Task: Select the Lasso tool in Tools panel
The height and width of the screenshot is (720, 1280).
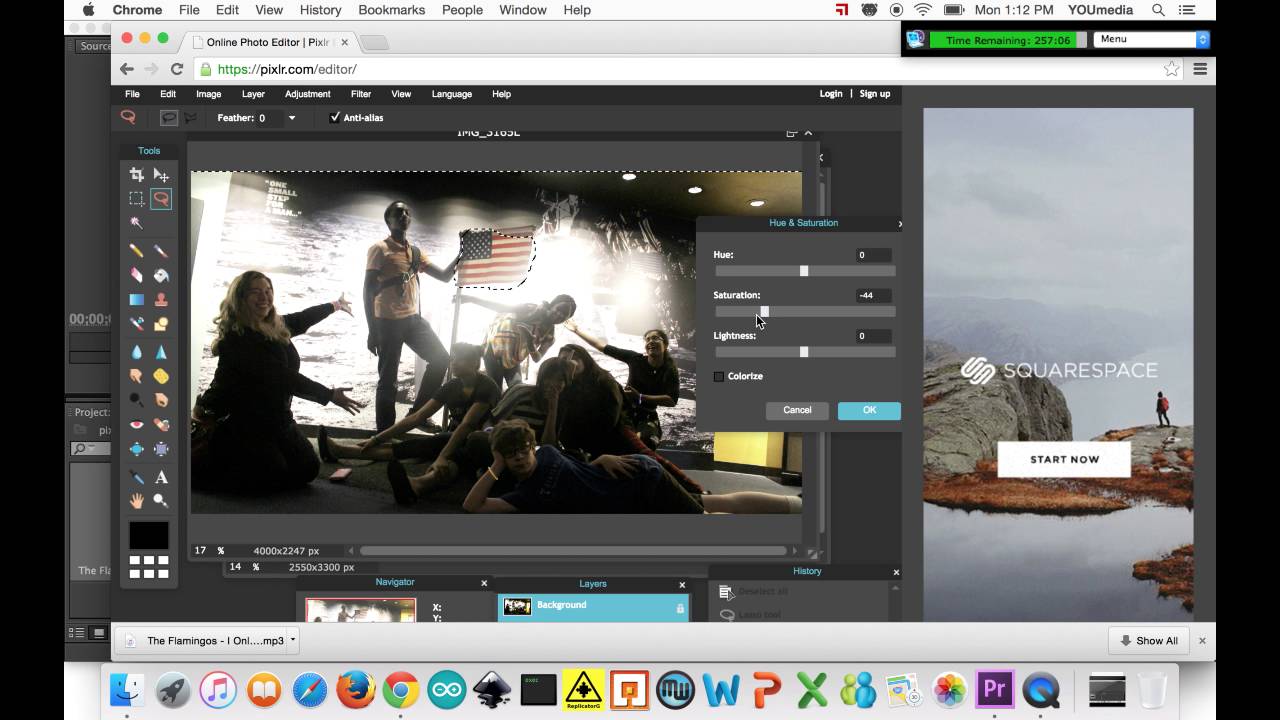Action: pyautogui.click(x=161, y=198)
